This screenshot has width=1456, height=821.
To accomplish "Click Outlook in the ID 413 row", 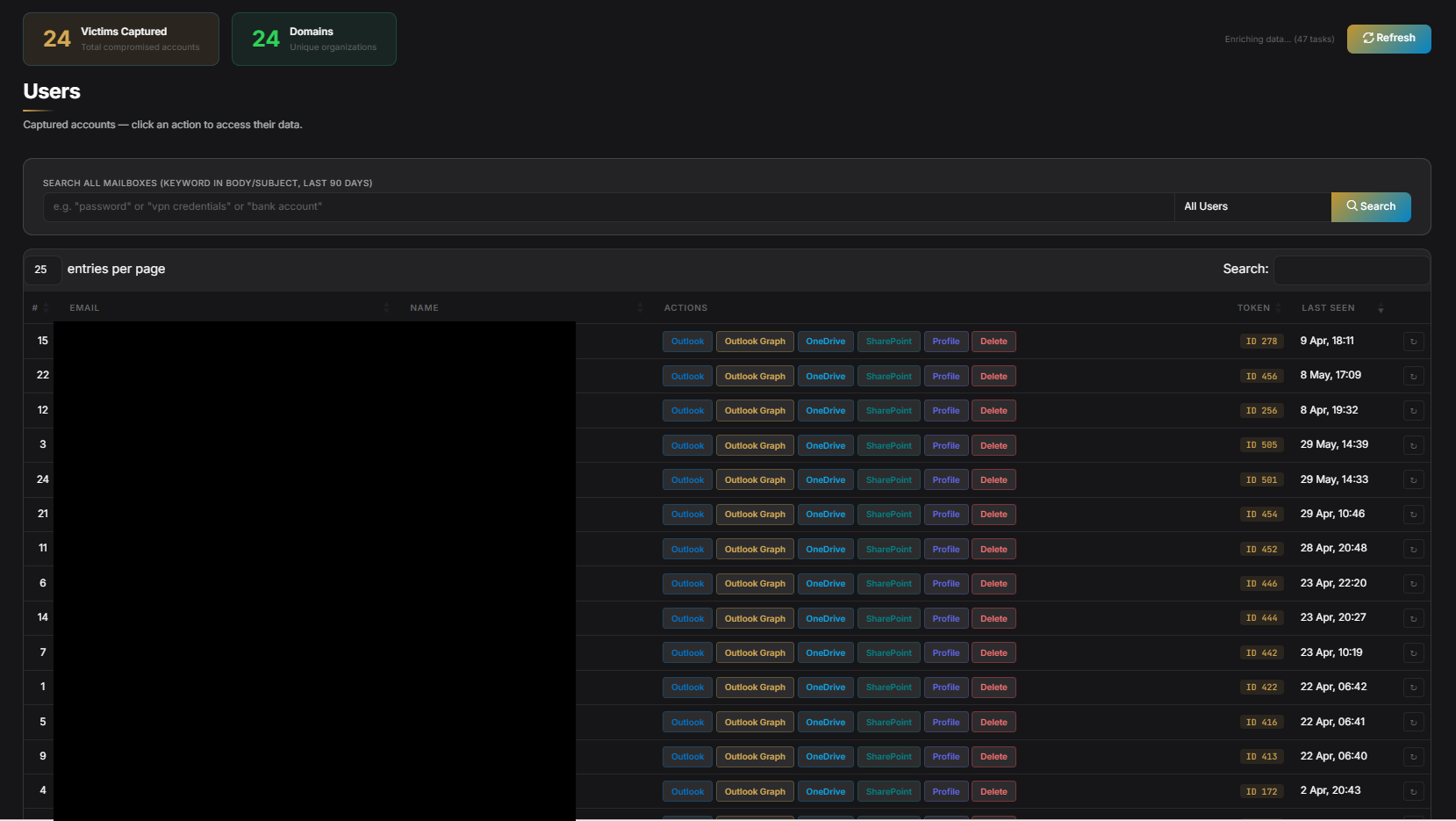I will [687, 757].
